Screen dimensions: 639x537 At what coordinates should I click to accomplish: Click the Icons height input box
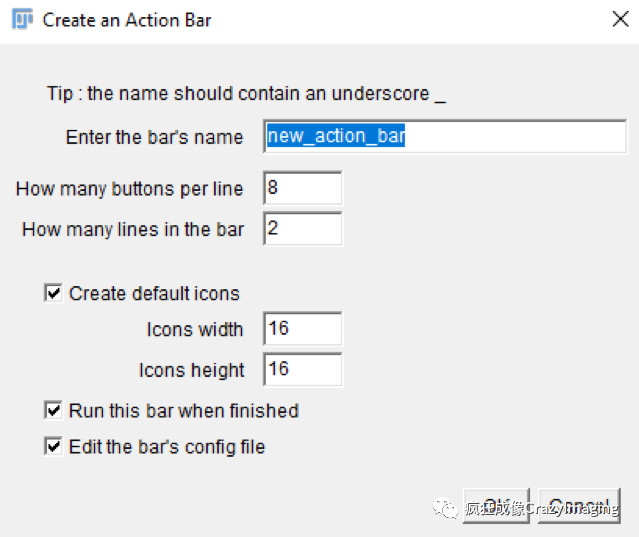303,369
